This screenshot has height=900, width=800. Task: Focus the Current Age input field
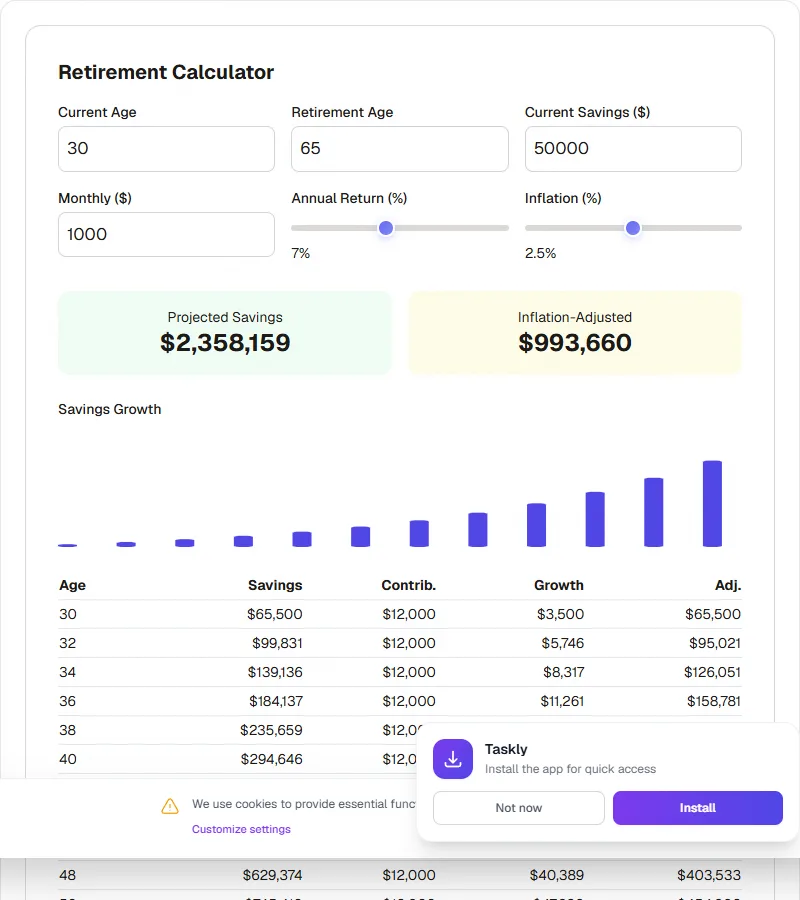166,149
